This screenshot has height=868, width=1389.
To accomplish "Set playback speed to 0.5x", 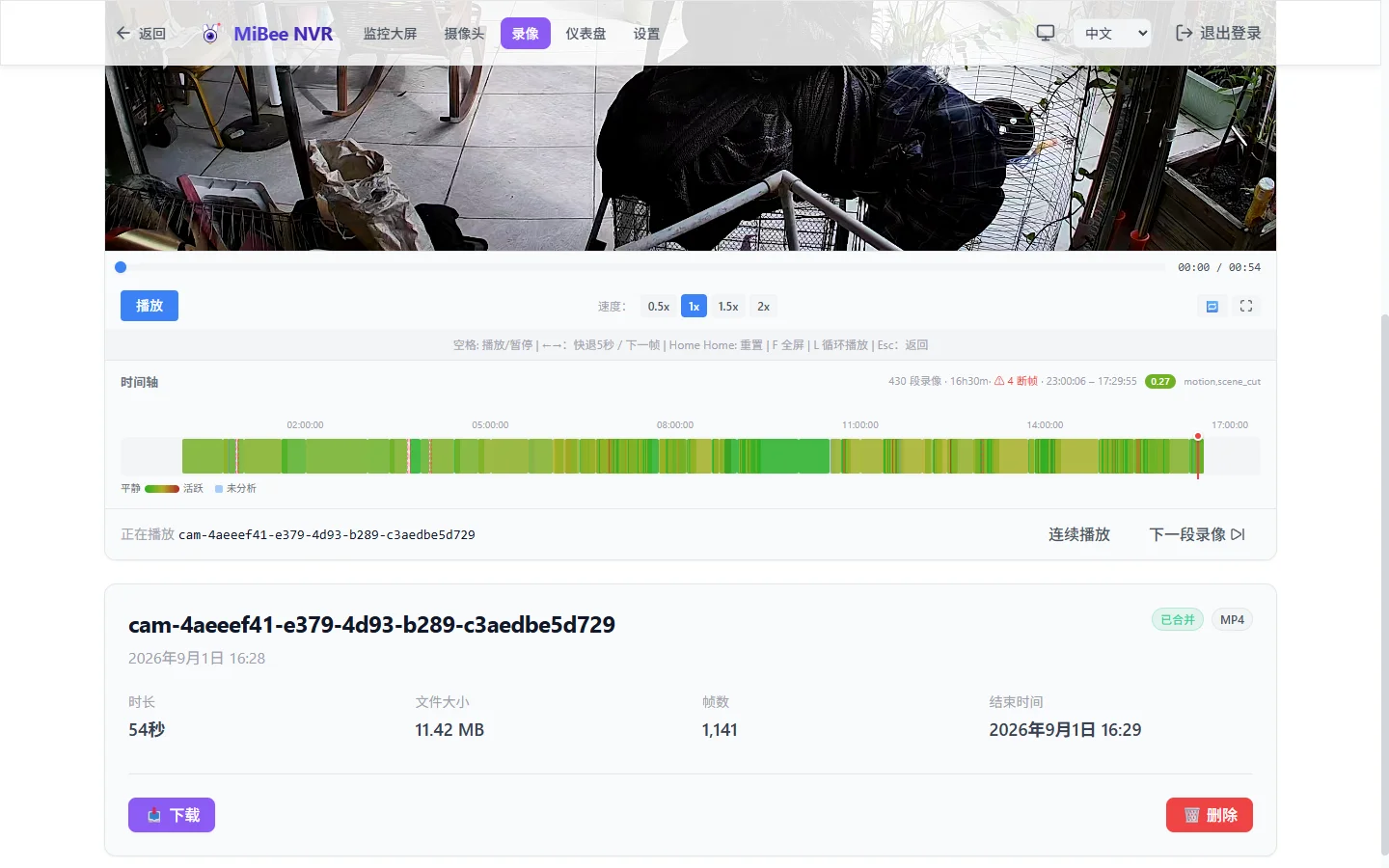I will point(659,307).
